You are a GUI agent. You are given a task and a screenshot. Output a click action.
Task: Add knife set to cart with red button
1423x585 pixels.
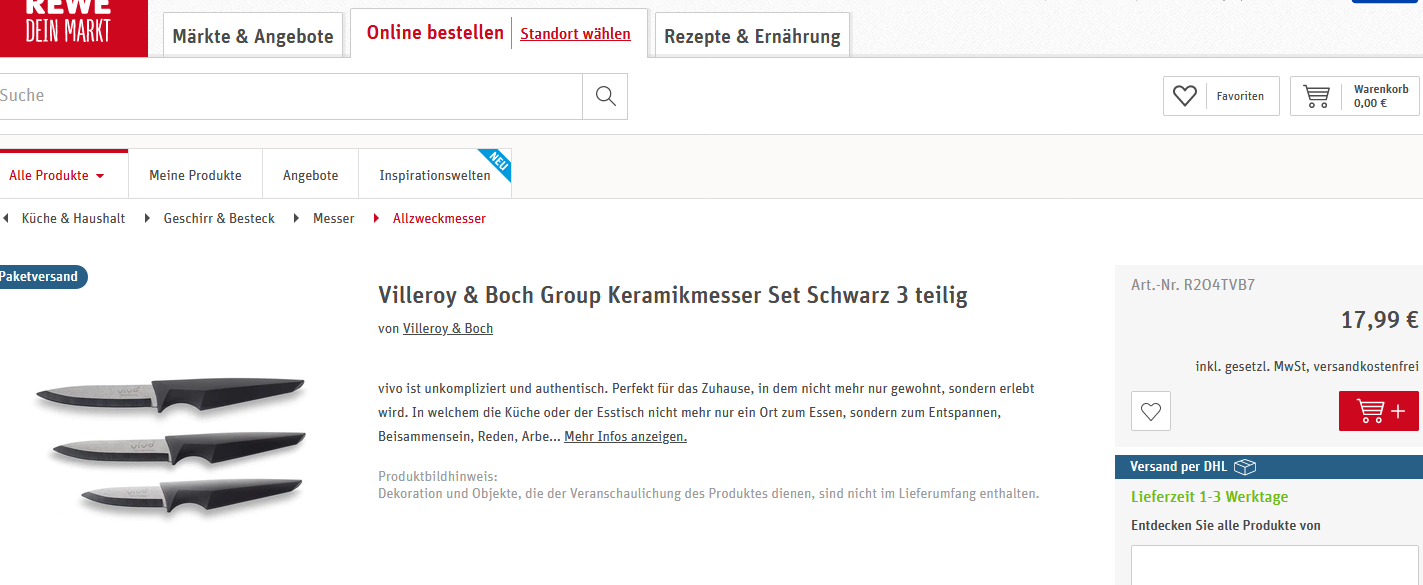(1378, 411)
